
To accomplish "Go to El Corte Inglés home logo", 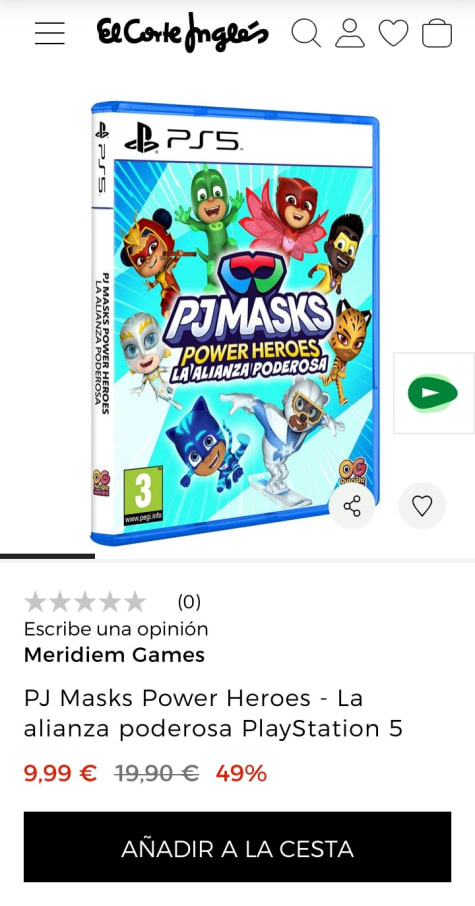I will (x=183, y=32).
